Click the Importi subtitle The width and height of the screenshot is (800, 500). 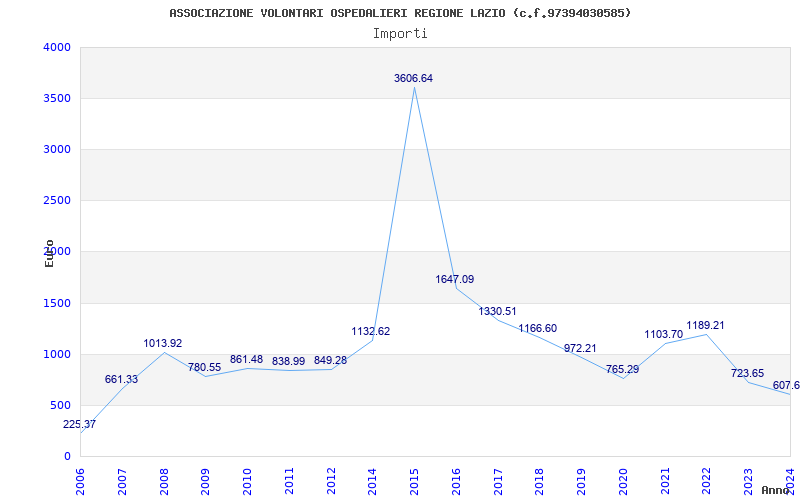(x=400, y=34)
